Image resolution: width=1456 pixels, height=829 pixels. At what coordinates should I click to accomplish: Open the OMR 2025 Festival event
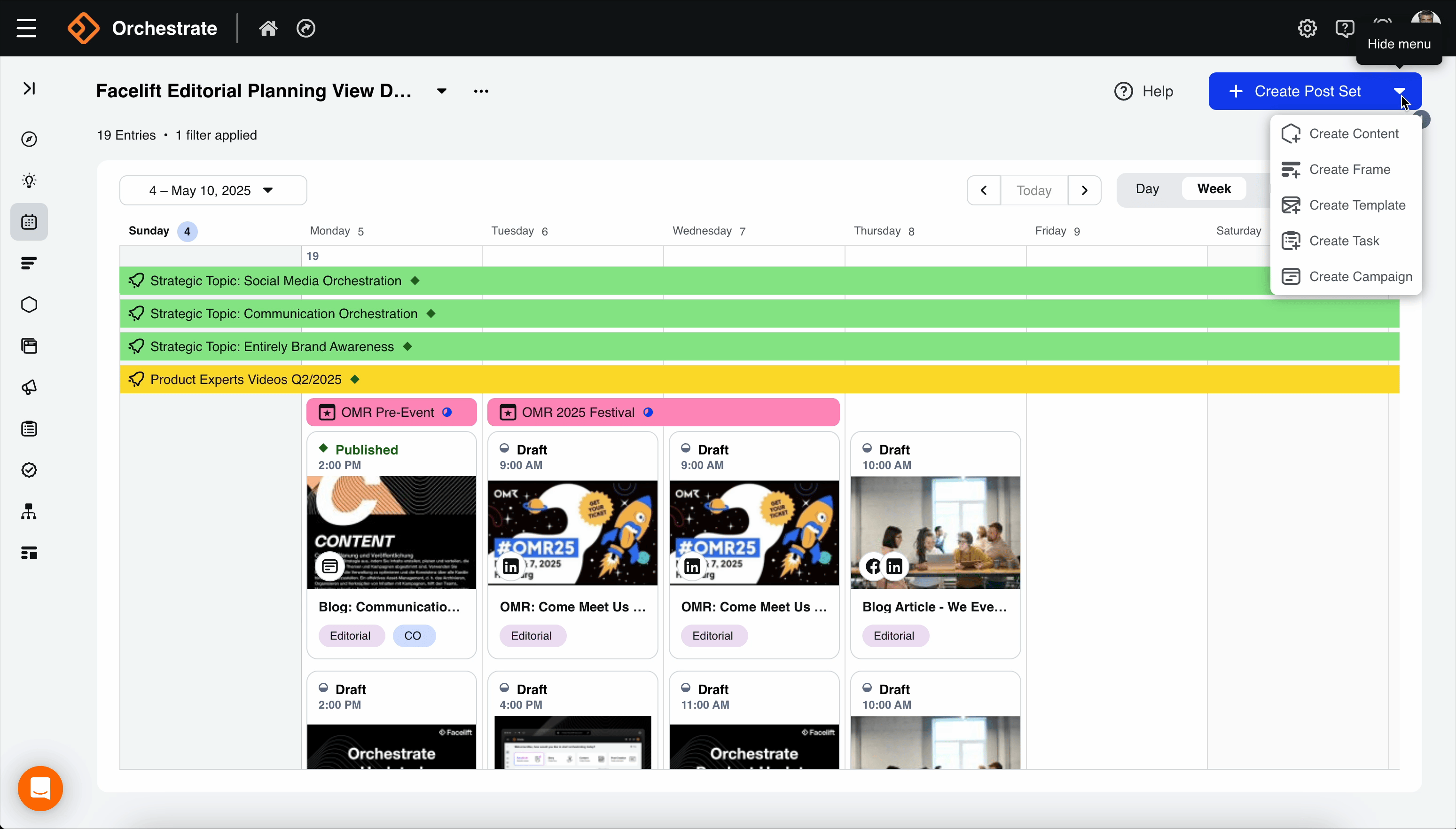click(x=663, y=412)
